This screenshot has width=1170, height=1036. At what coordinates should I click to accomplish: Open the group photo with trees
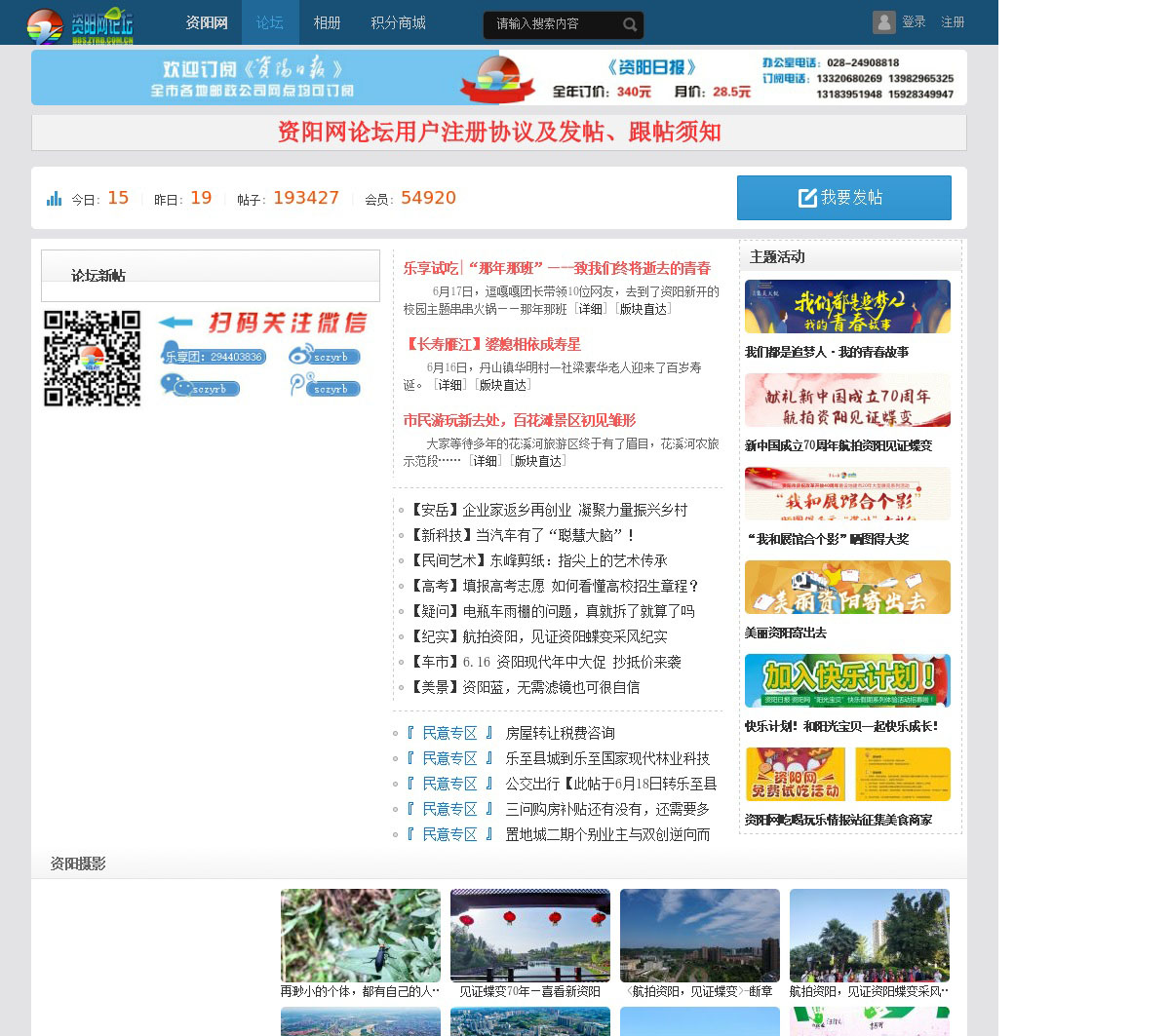(870, 936)
